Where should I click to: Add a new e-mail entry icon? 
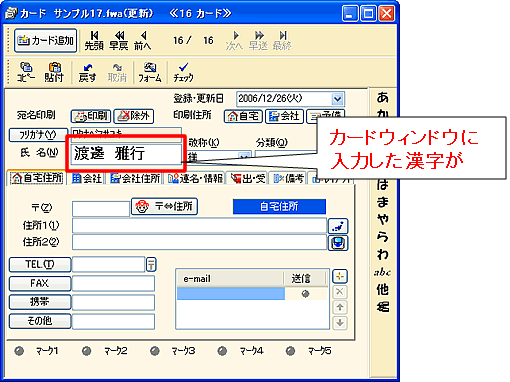click(340, 276)
